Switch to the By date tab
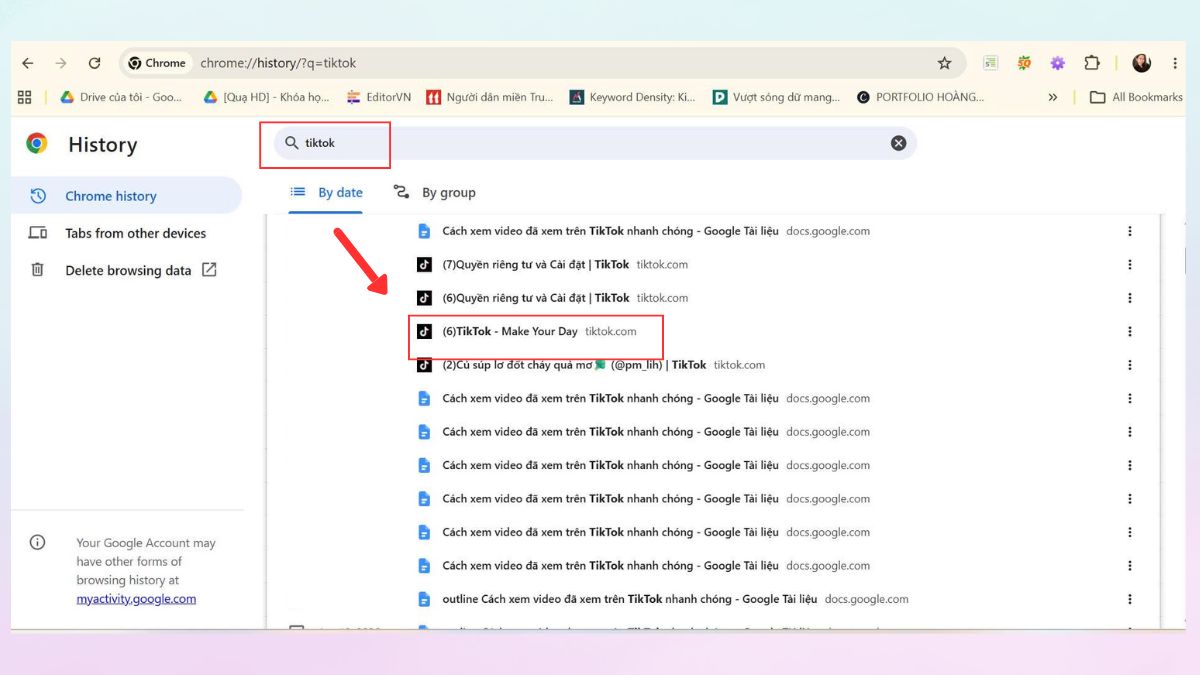Viewport: 1200px width, 675px height. pos(326,192)
